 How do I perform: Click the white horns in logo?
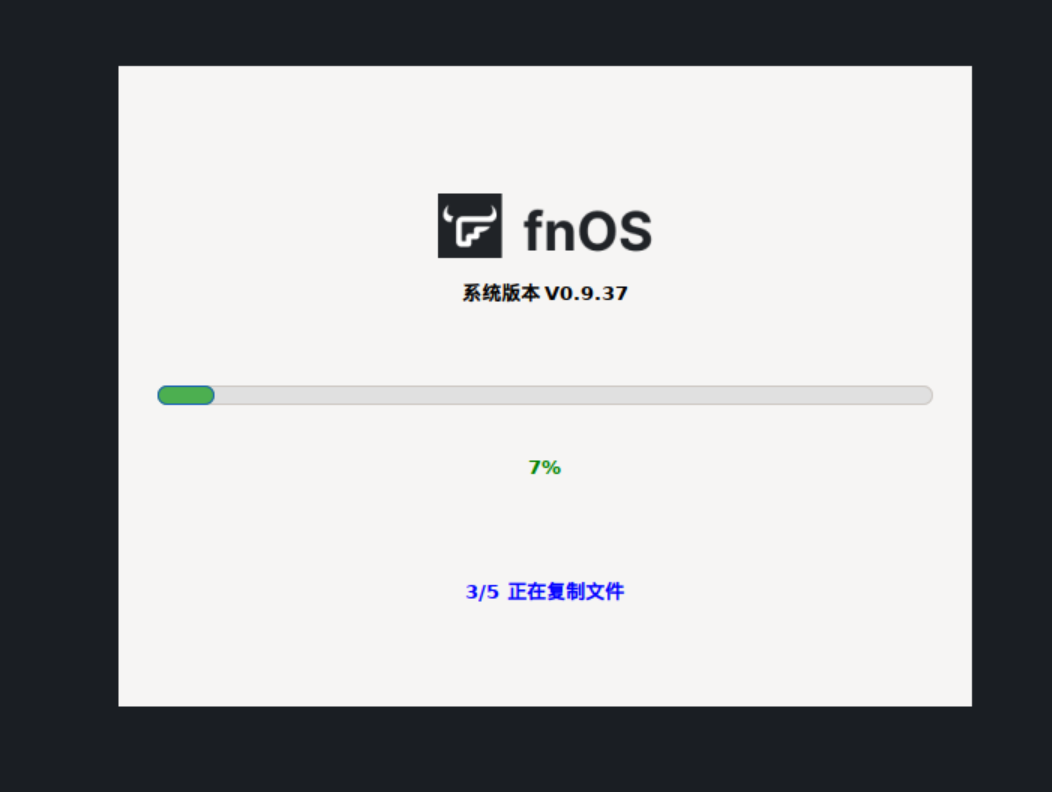click(x=470, y=215)
